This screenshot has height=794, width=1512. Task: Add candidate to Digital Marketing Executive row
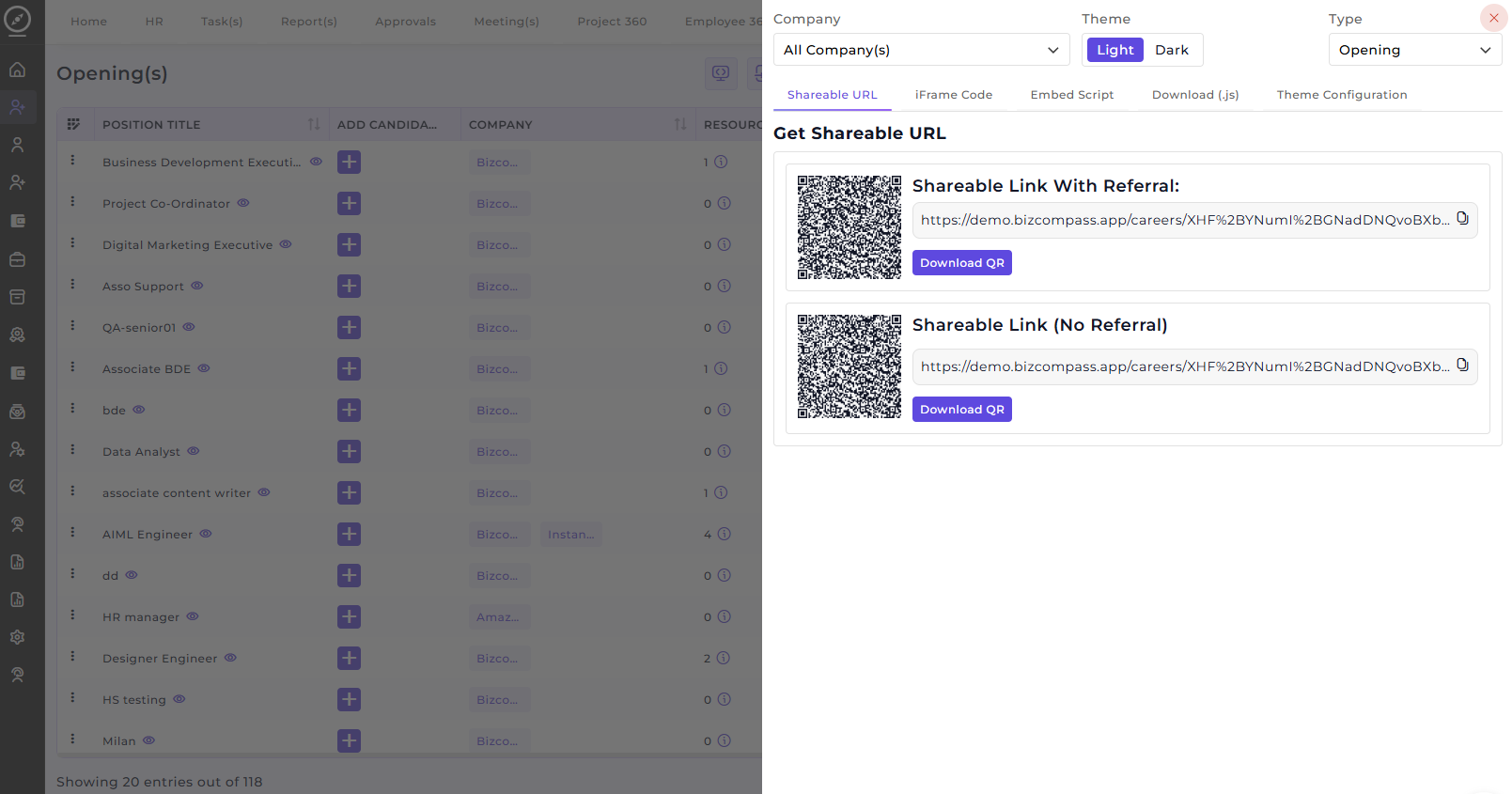point(349,244)
